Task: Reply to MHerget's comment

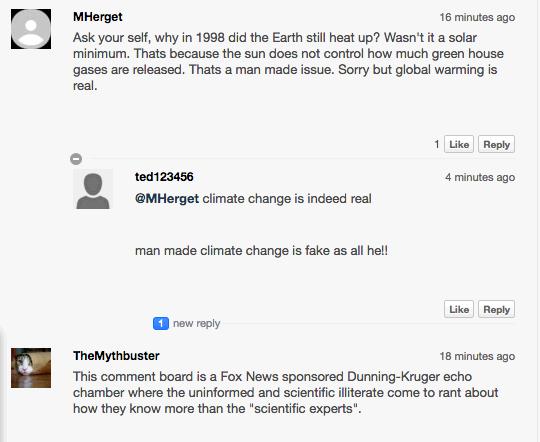Action: pos(496,144)
